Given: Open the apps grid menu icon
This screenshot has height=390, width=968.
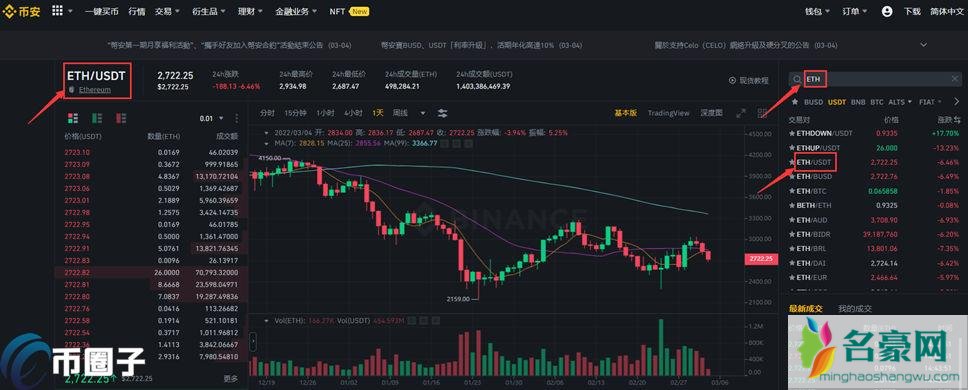Looking at the screenshot, I should [57, 10].
